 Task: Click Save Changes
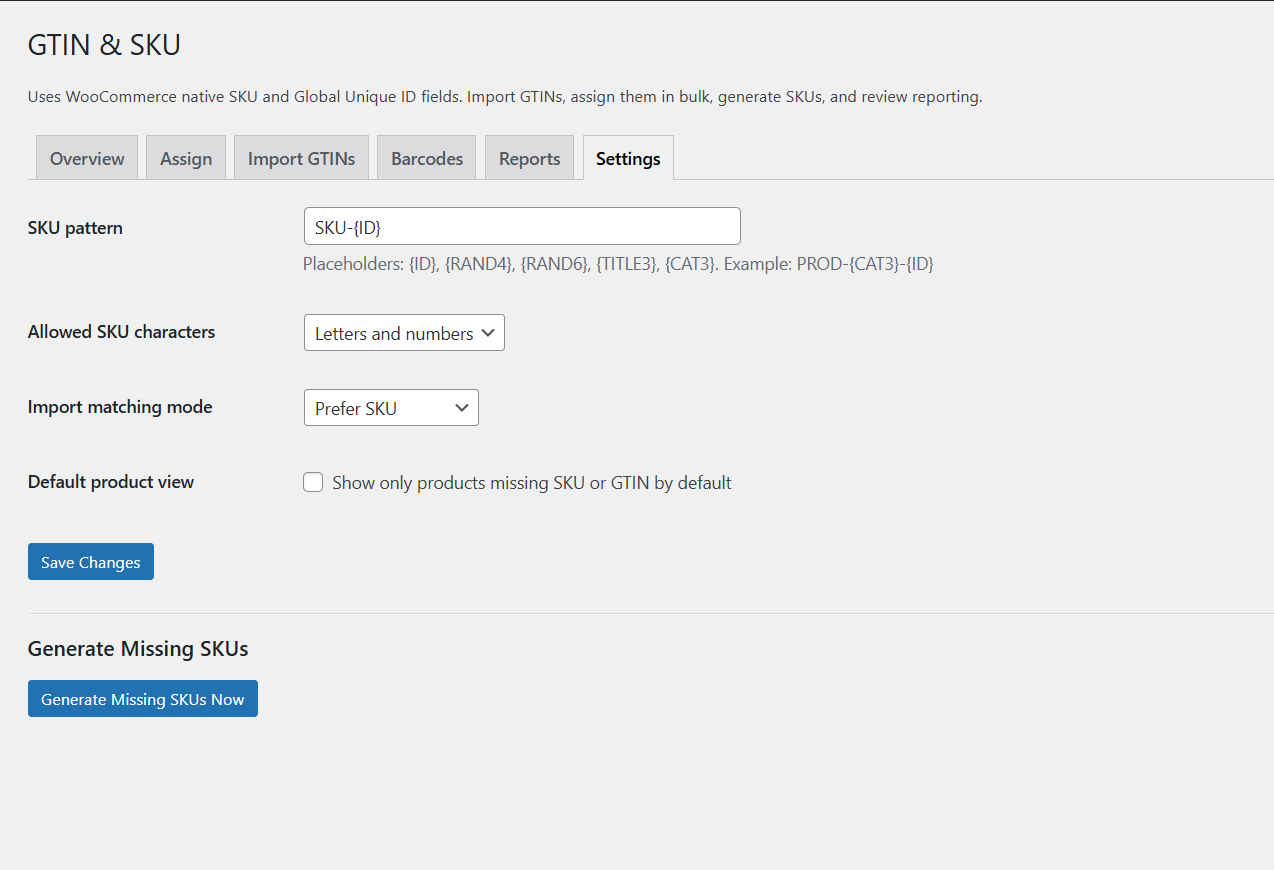90,561
